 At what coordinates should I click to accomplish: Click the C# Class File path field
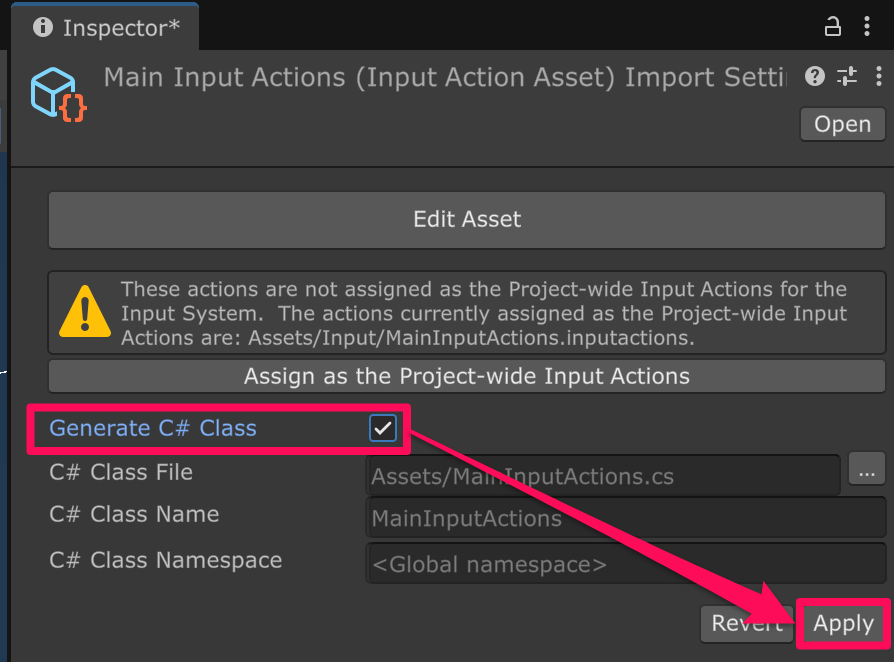point(602,476)
